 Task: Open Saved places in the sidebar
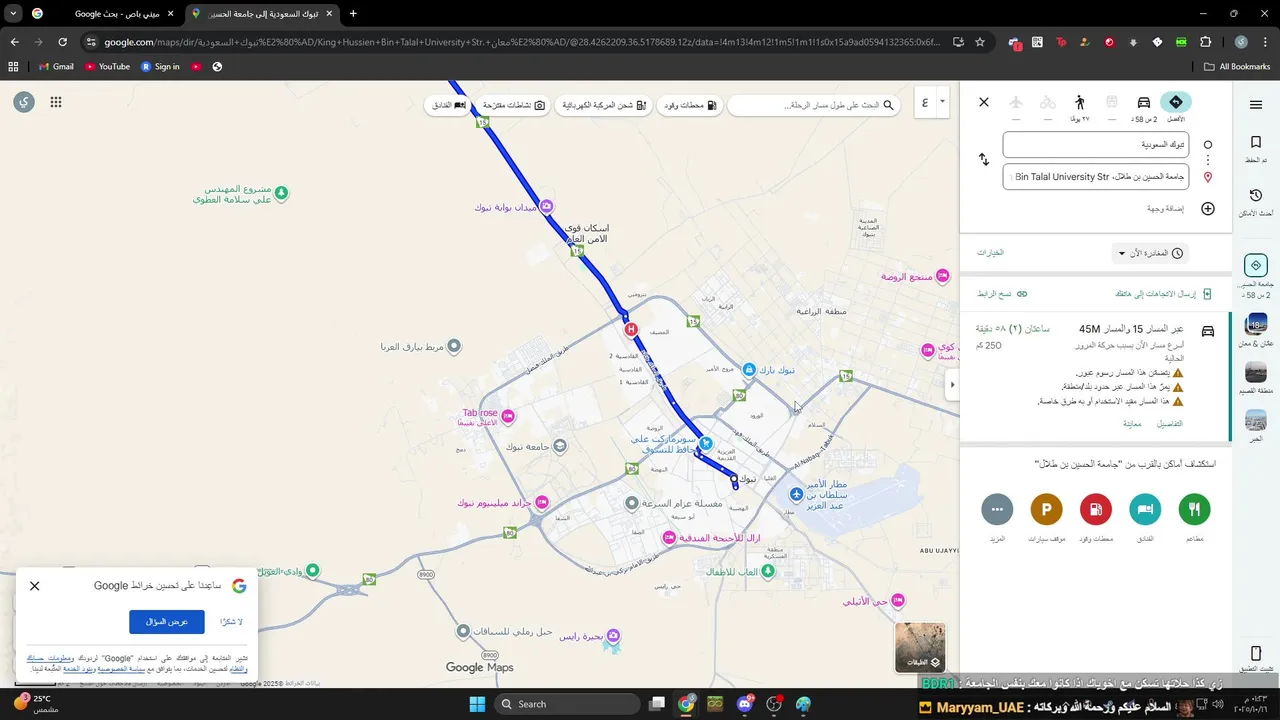point(1256,149)
